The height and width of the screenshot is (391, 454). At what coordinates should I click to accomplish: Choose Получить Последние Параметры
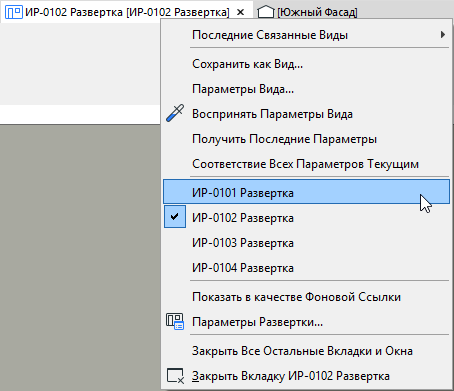click(x=306, y=139)
